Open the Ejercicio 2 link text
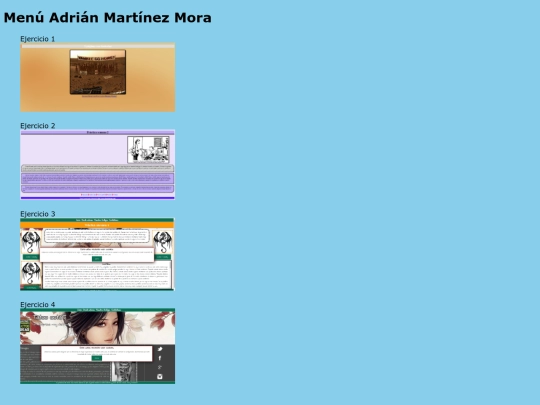Image resolution: width=540 pixels, height=405 pixels. point(38,126)
